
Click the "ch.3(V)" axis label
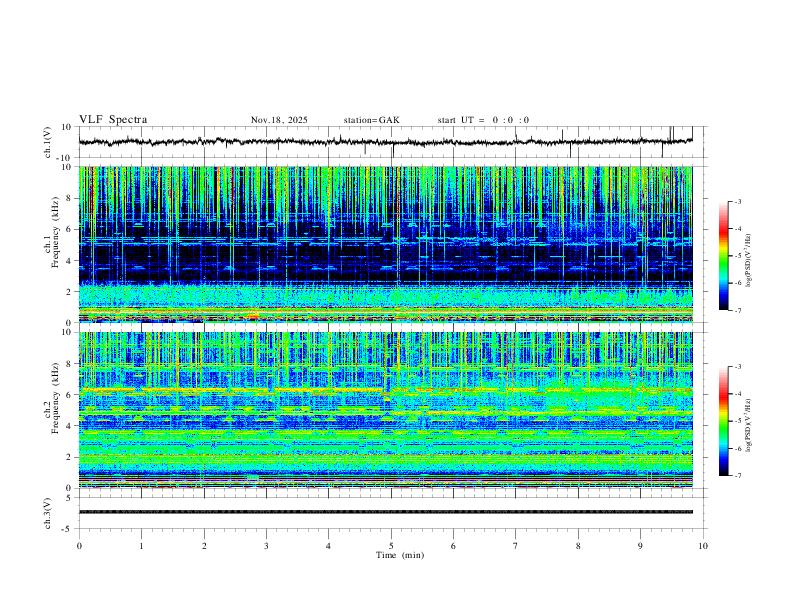[48, 514]
